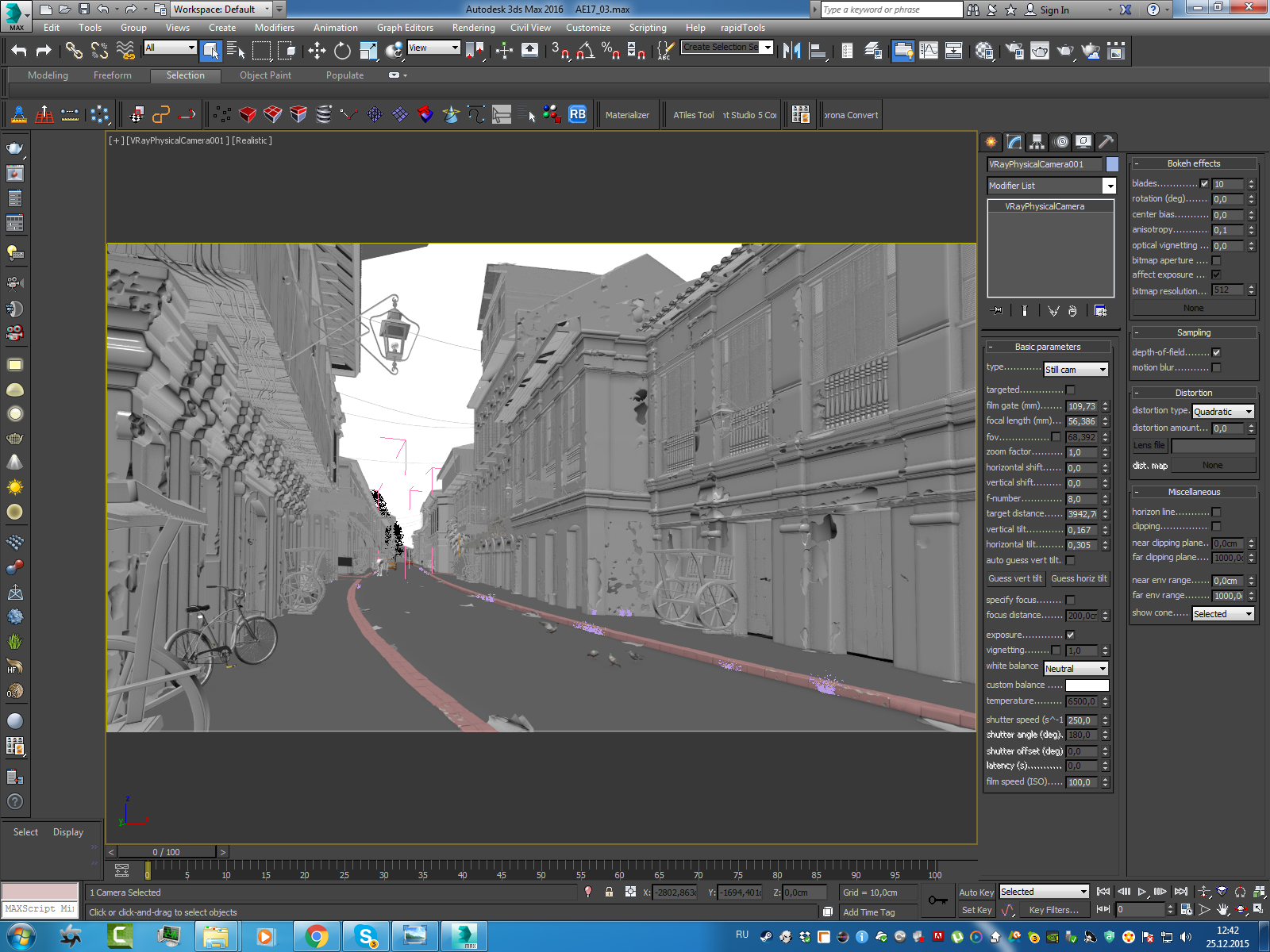Screen dimensions: 1270x952
Task: Click the Undo arrow in main toolbar
Action: tap(19, 51)
